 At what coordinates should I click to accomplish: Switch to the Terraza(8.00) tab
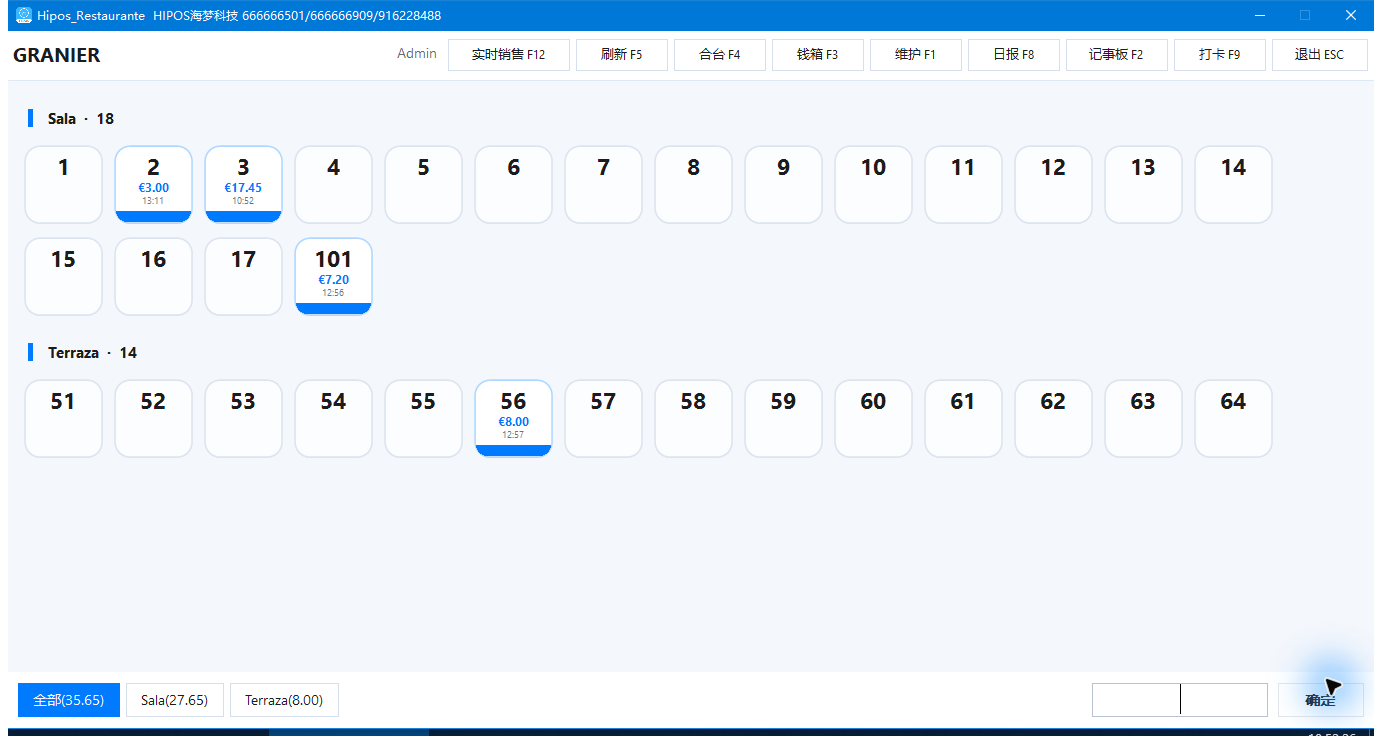[284, 700]
